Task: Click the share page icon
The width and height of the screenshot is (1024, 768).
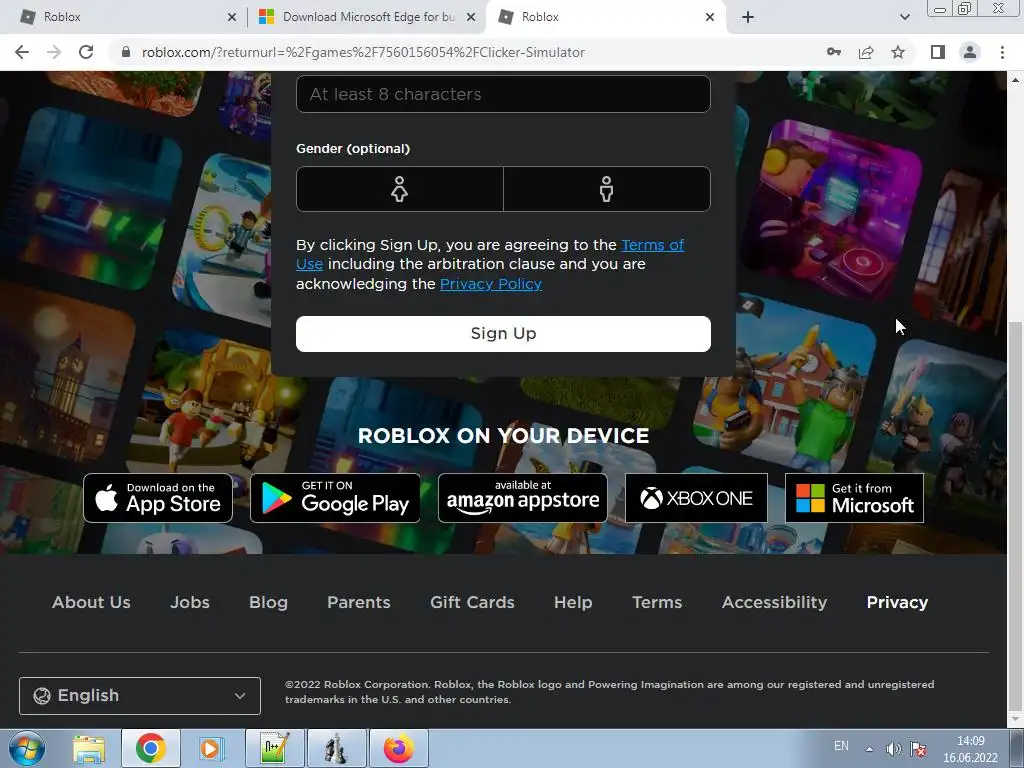Action: click(x=866, y=52)
